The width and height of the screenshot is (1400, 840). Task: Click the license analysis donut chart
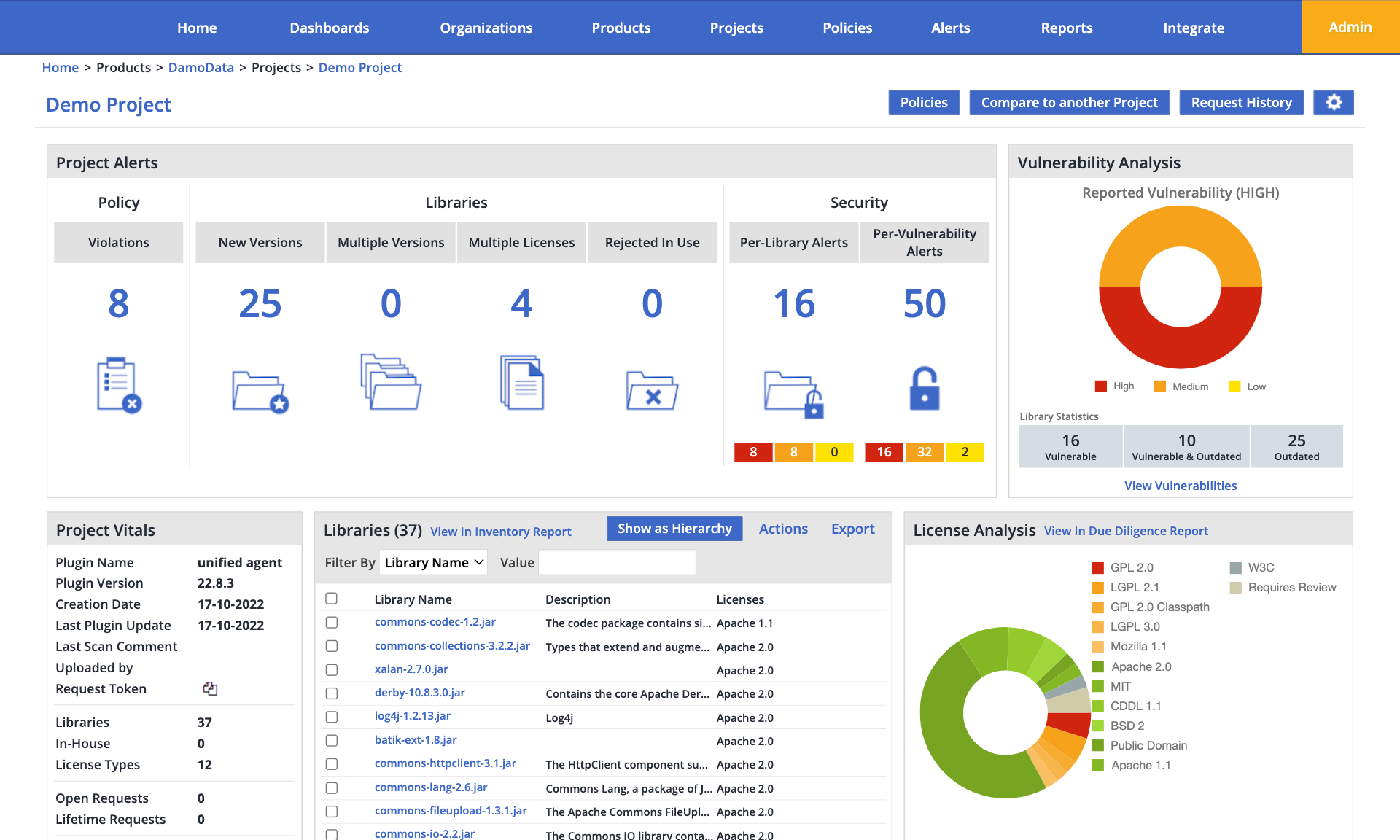coord(1006,712)
